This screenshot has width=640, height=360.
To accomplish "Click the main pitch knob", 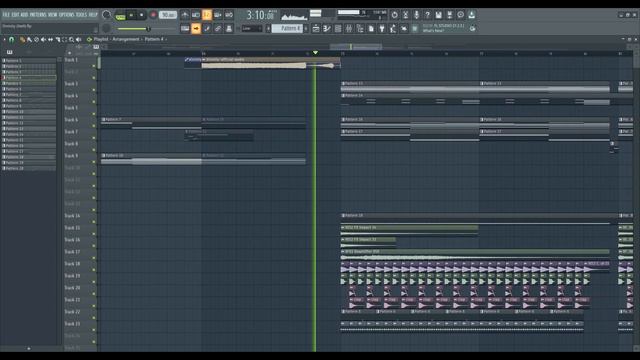I will (106, 29).
